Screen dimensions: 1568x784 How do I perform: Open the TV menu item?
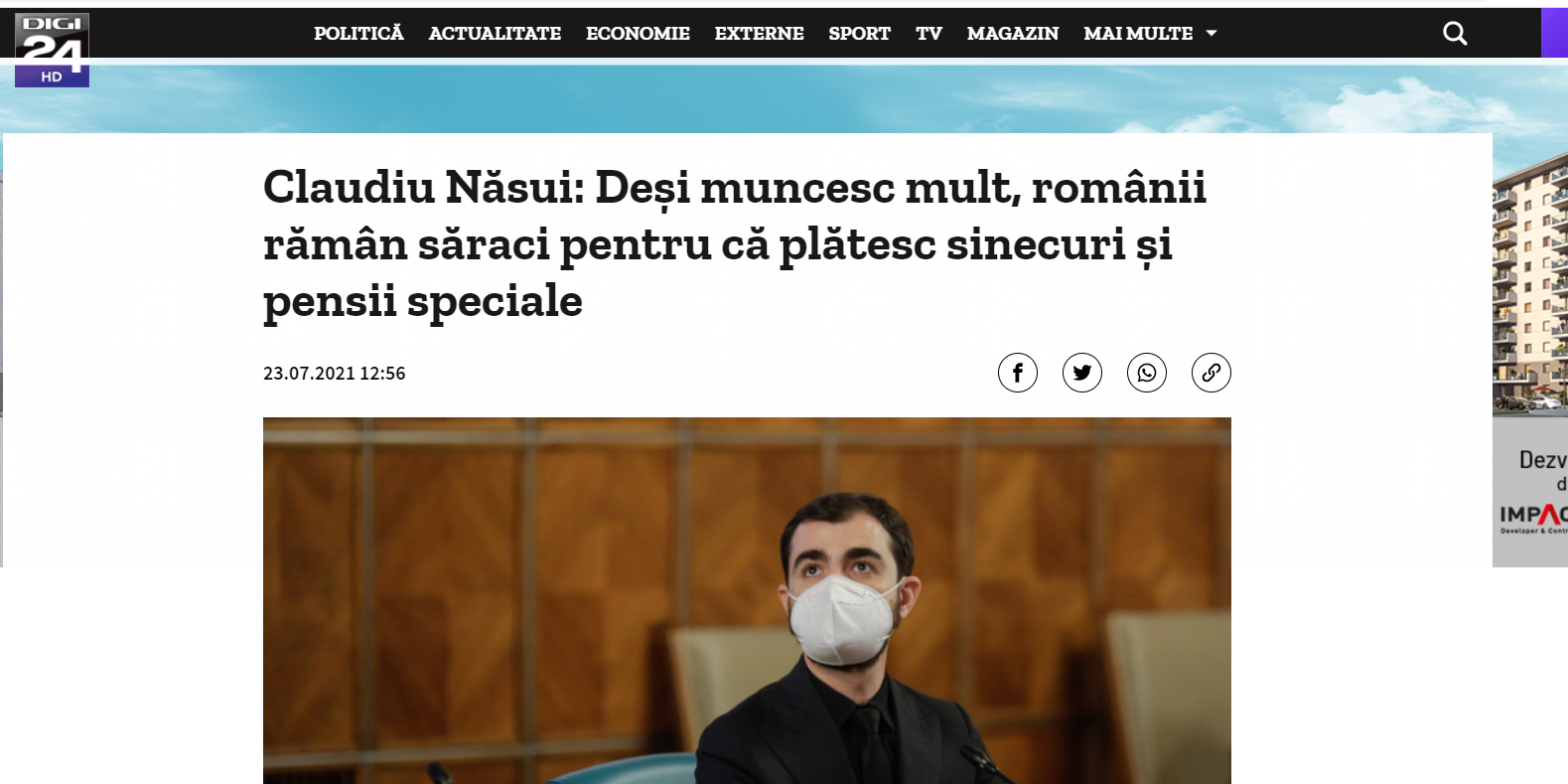pos(929,33)
